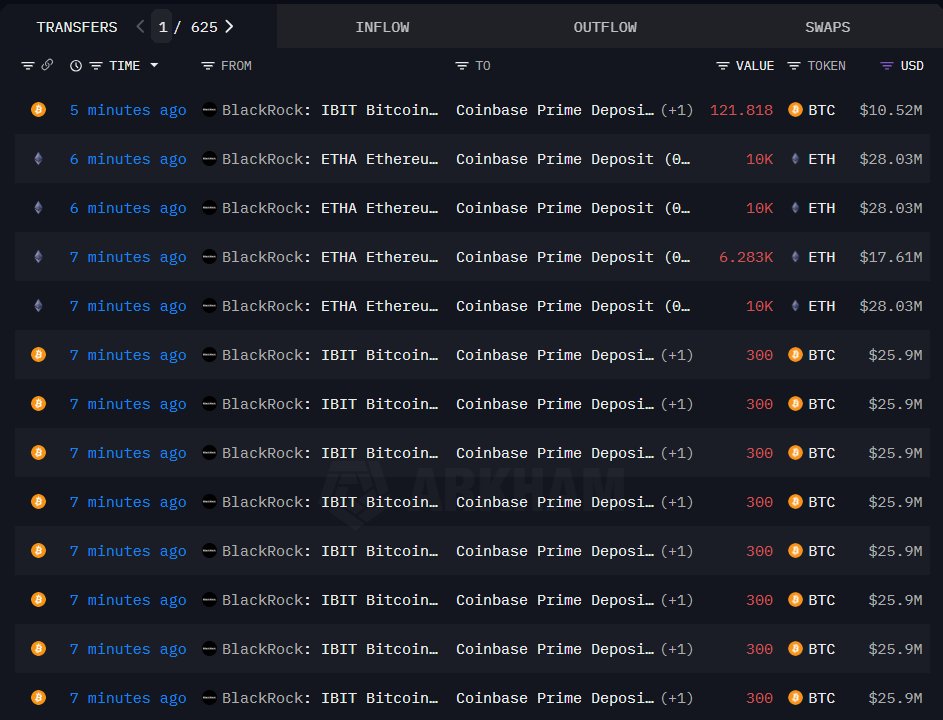Click the USD column header label
This screenshot has width=943, height=720.
tap(912, 66)
